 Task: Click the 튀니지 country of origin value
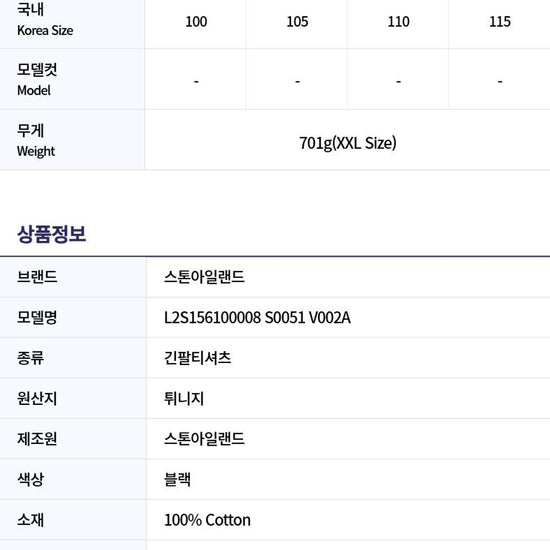184,398
